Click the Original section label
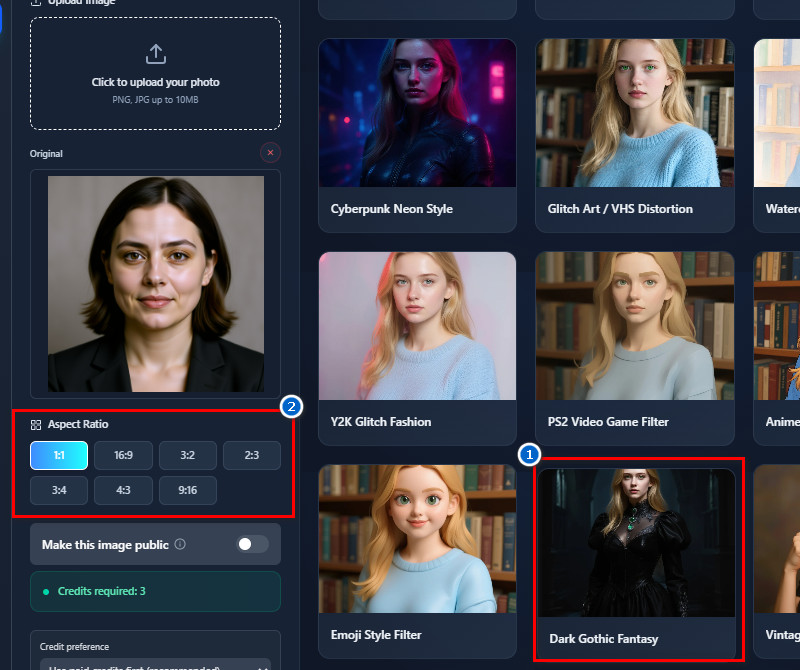The height and width of the screenshot is (670, 800). pos(46,154)
